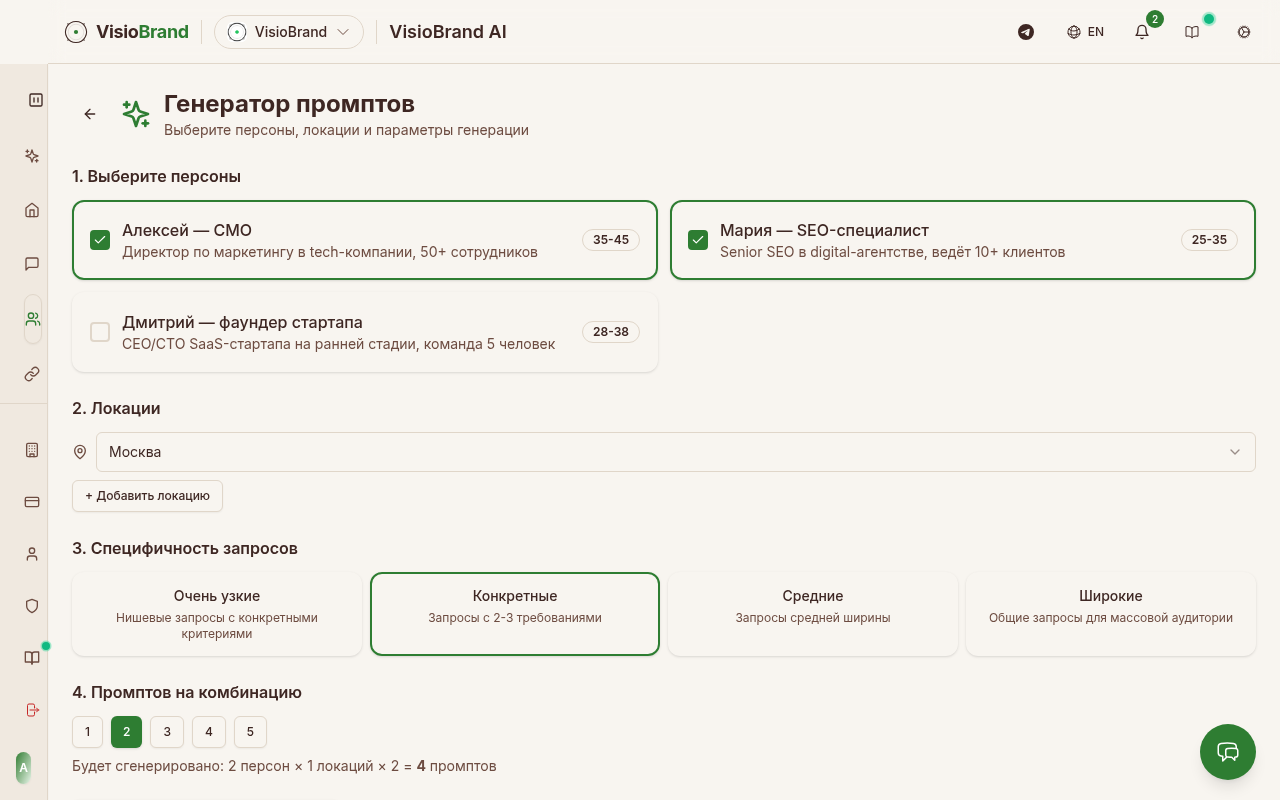The height and width of the screenshot is (800, 1280).
Task: Click the user avatar A in sidebar
Action: tap(23, 767)
